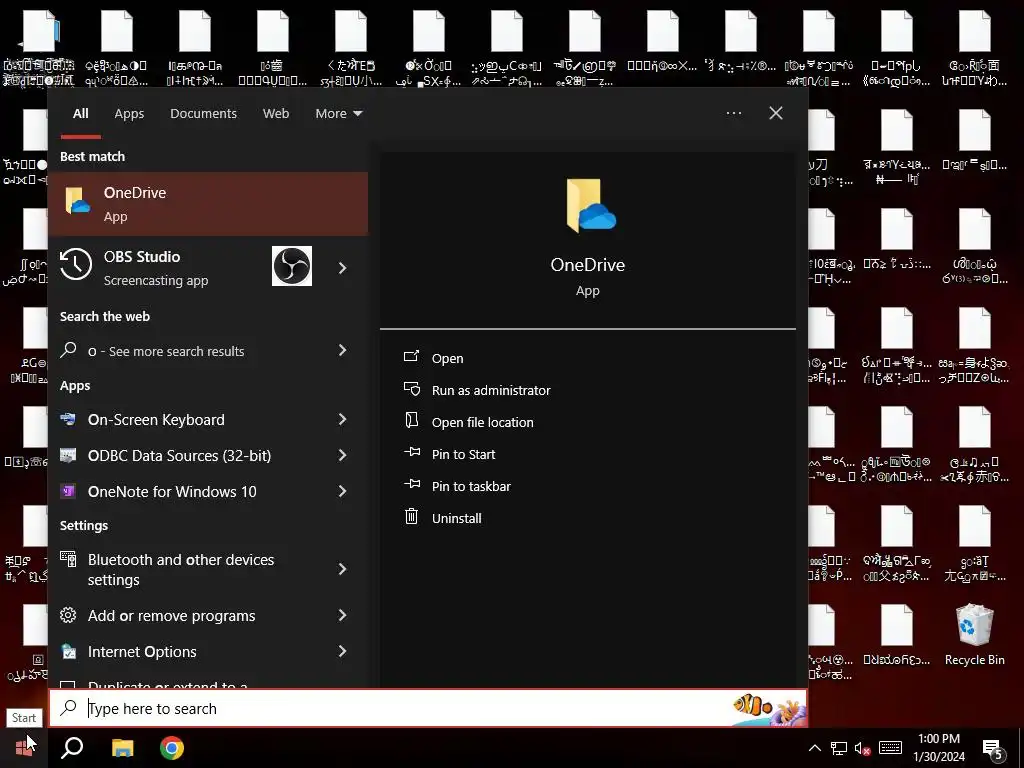The height and width of the screenshot is (768, 1024).
Task: Switch to the All tab
Action: (81, 114)
